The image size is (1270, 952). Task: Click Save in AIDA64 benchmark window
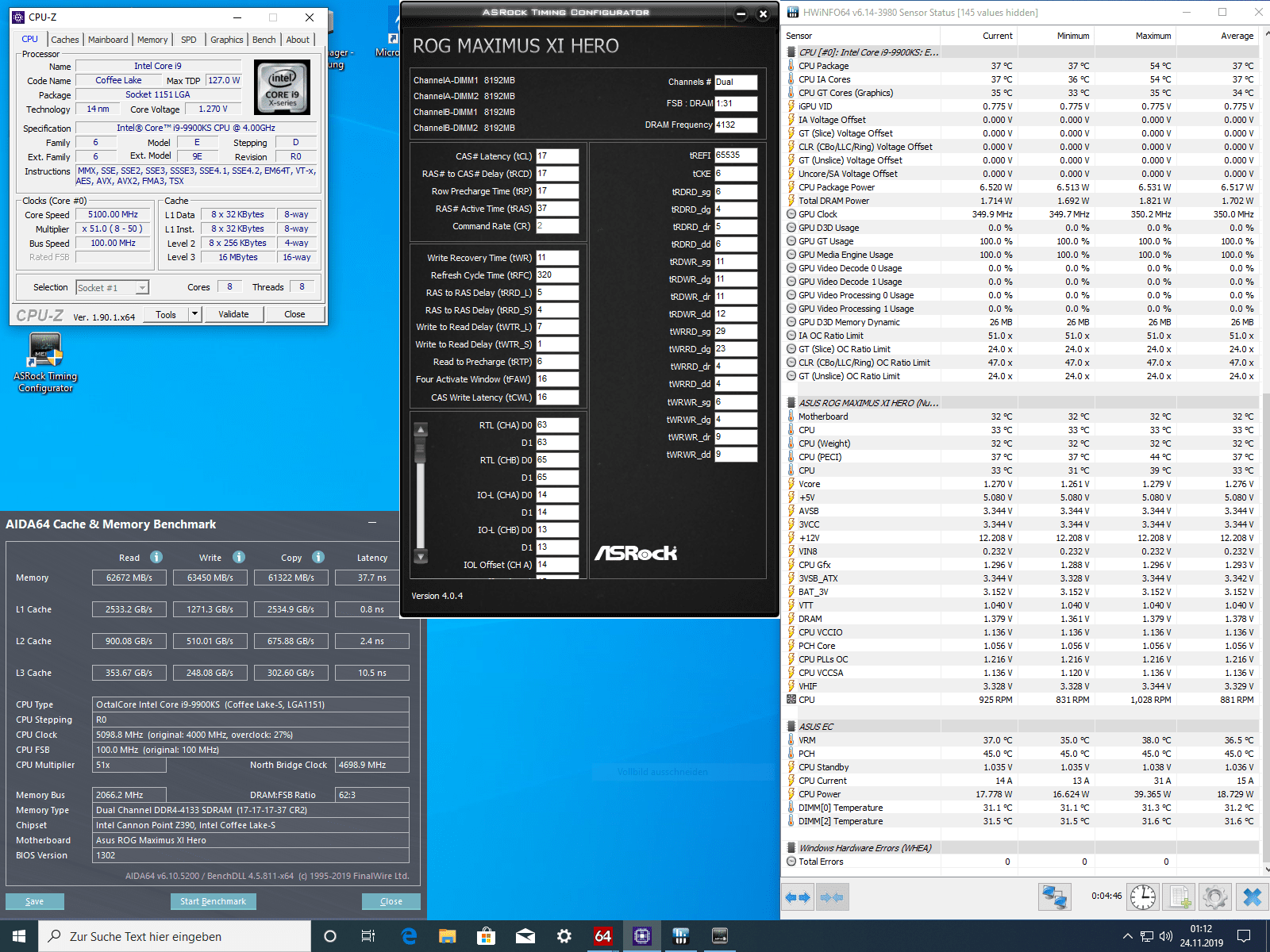tap(35, 901)
